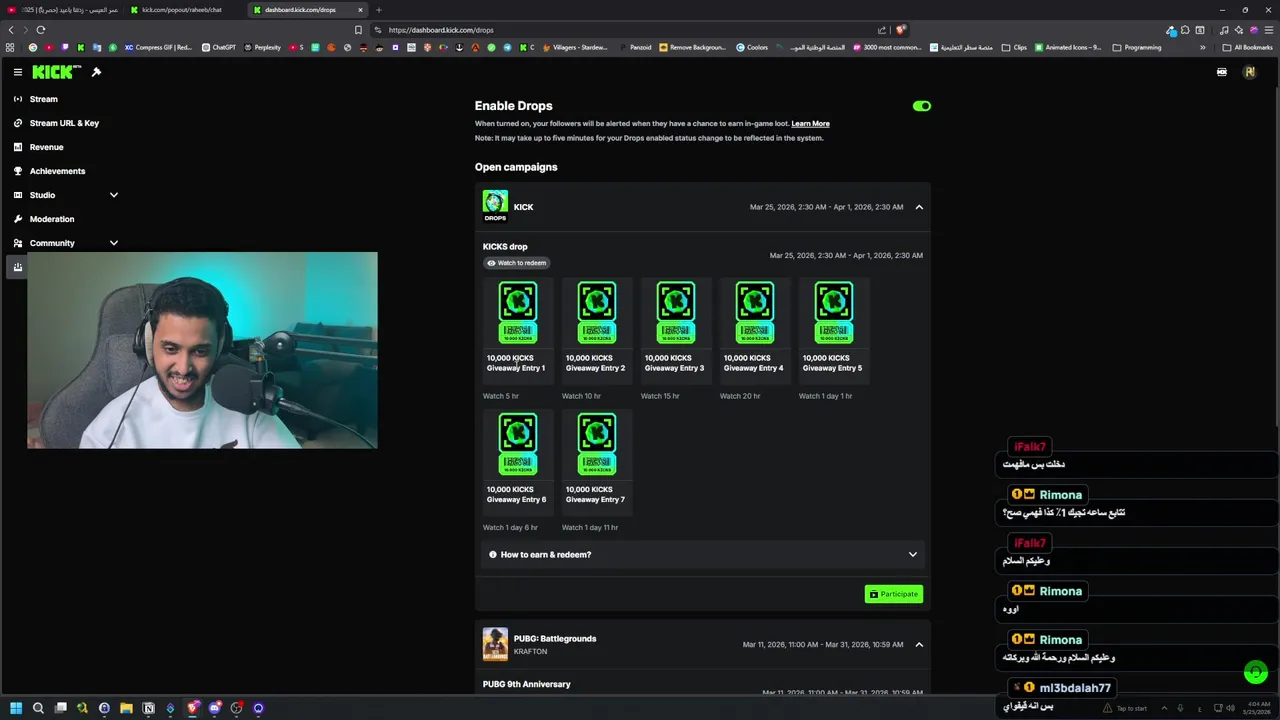
Task: Click the green Participate button
Action: pos(894,594)
